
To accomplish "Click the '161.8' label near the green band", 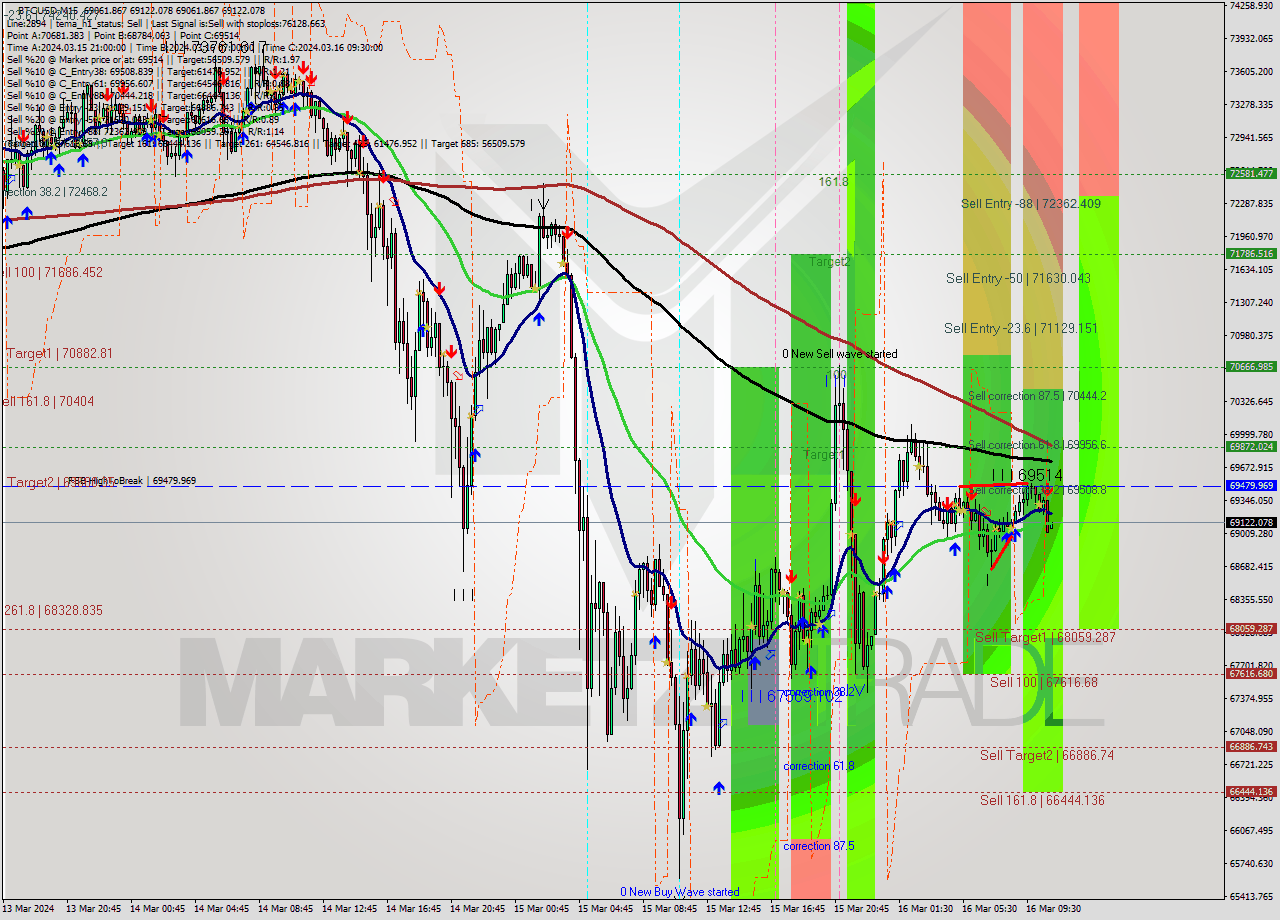I will click(x=833, y=182).
